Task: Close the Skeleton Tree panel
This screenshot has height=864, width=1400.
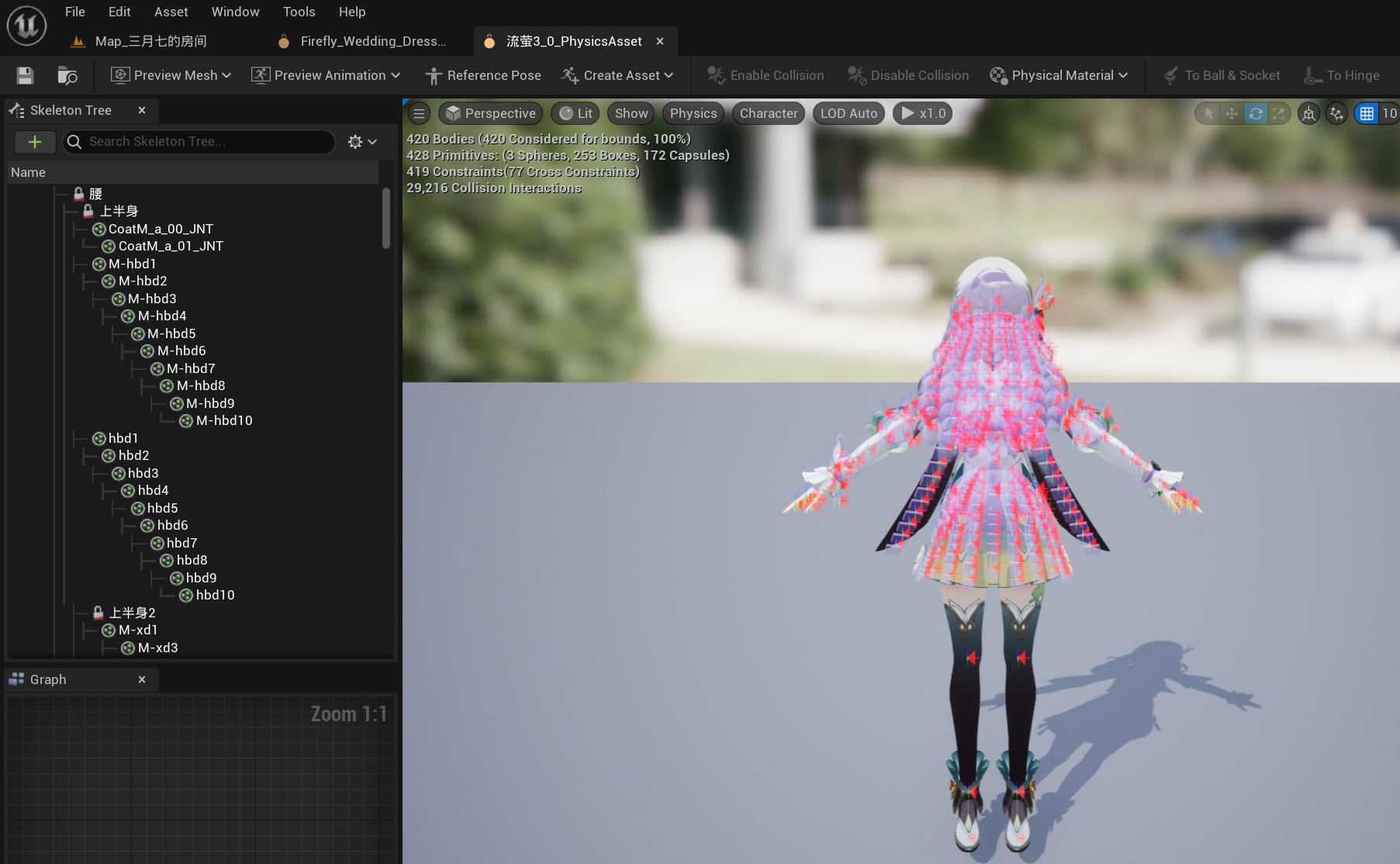Action: pyautogui.click(x=142, y=110)
